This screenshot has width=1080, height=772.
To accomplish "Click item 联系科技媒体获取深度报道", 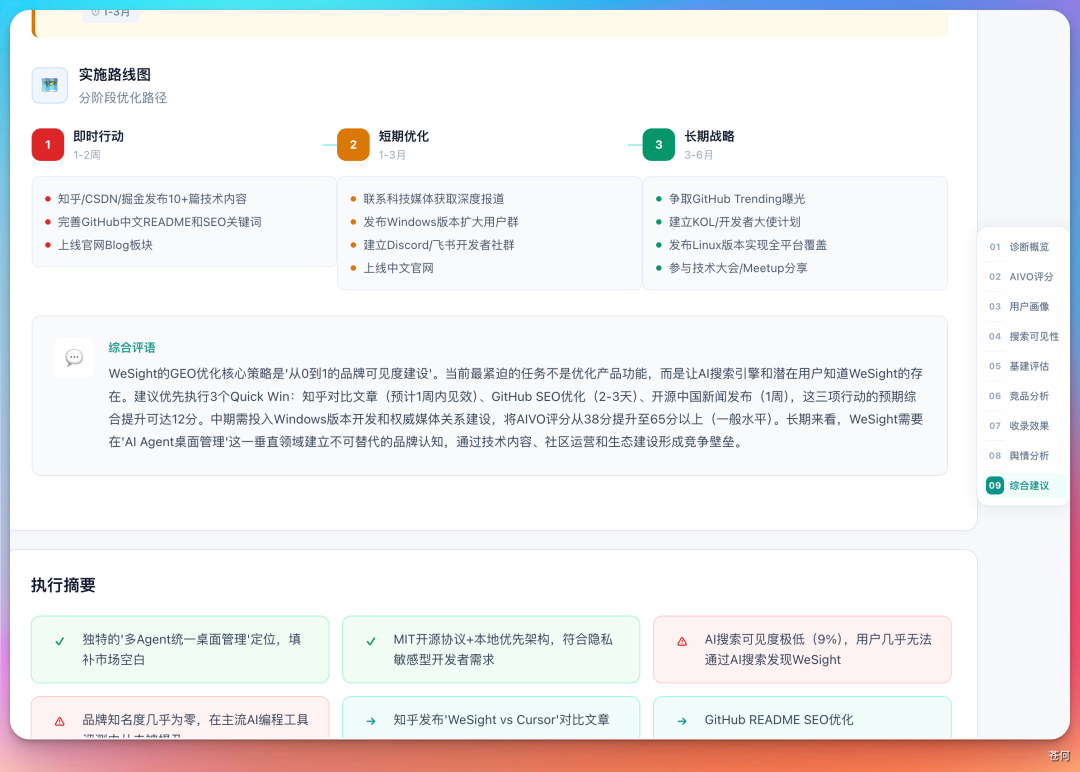I will (x=434, y=199).
